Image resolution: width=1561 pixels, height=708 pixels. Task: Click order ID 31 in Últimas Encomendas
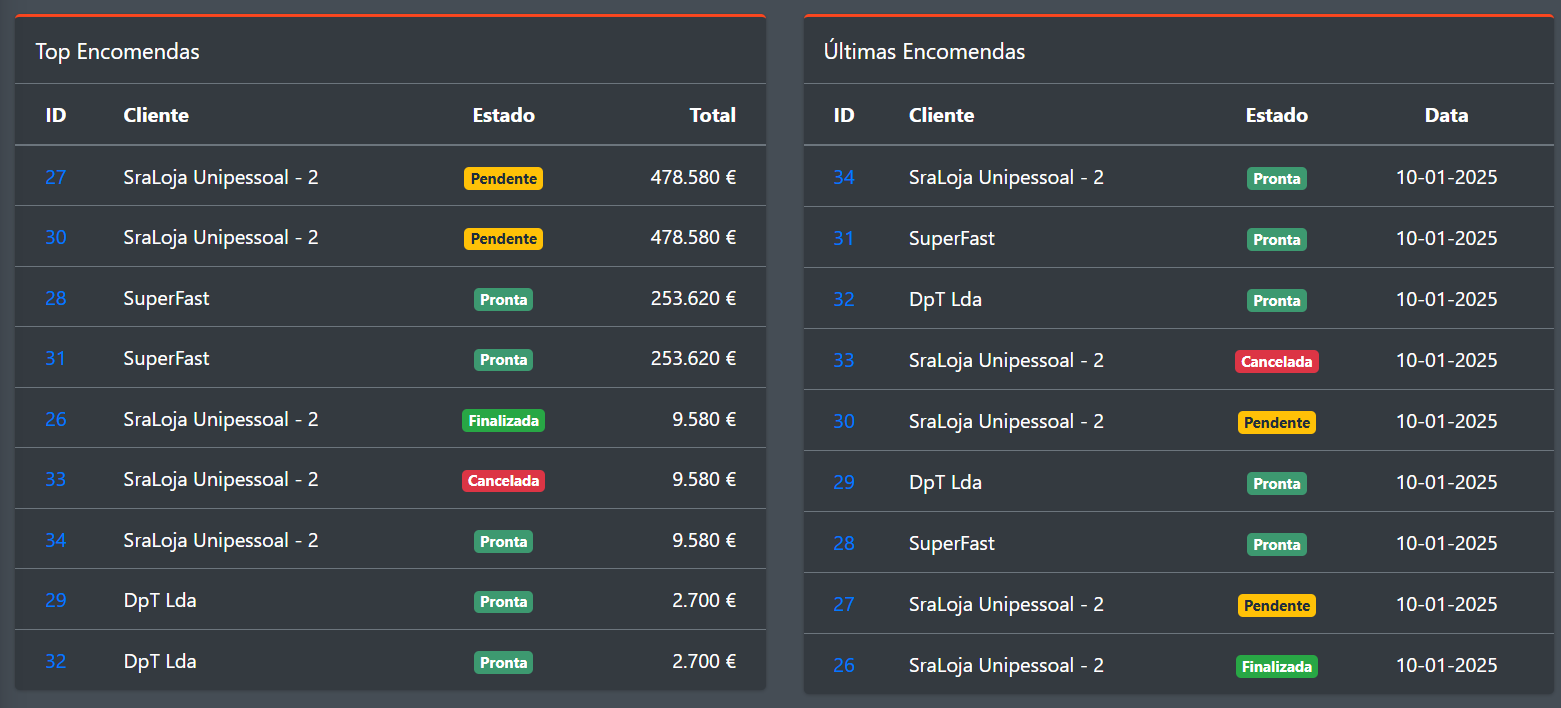point(844,238)
